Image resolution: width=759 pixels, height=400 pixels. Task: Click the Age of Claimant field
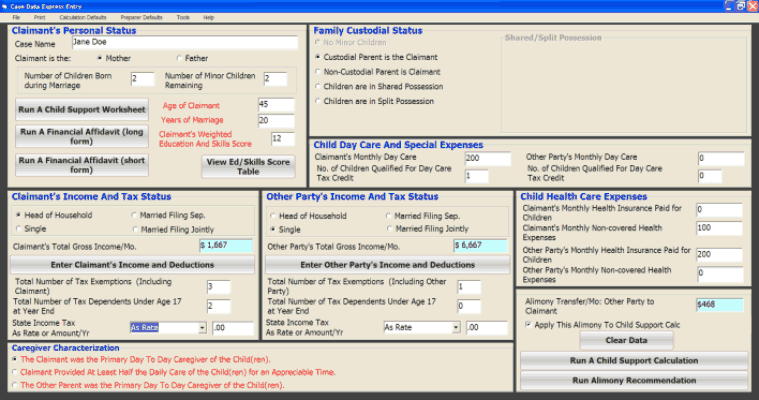pos(276,104)
